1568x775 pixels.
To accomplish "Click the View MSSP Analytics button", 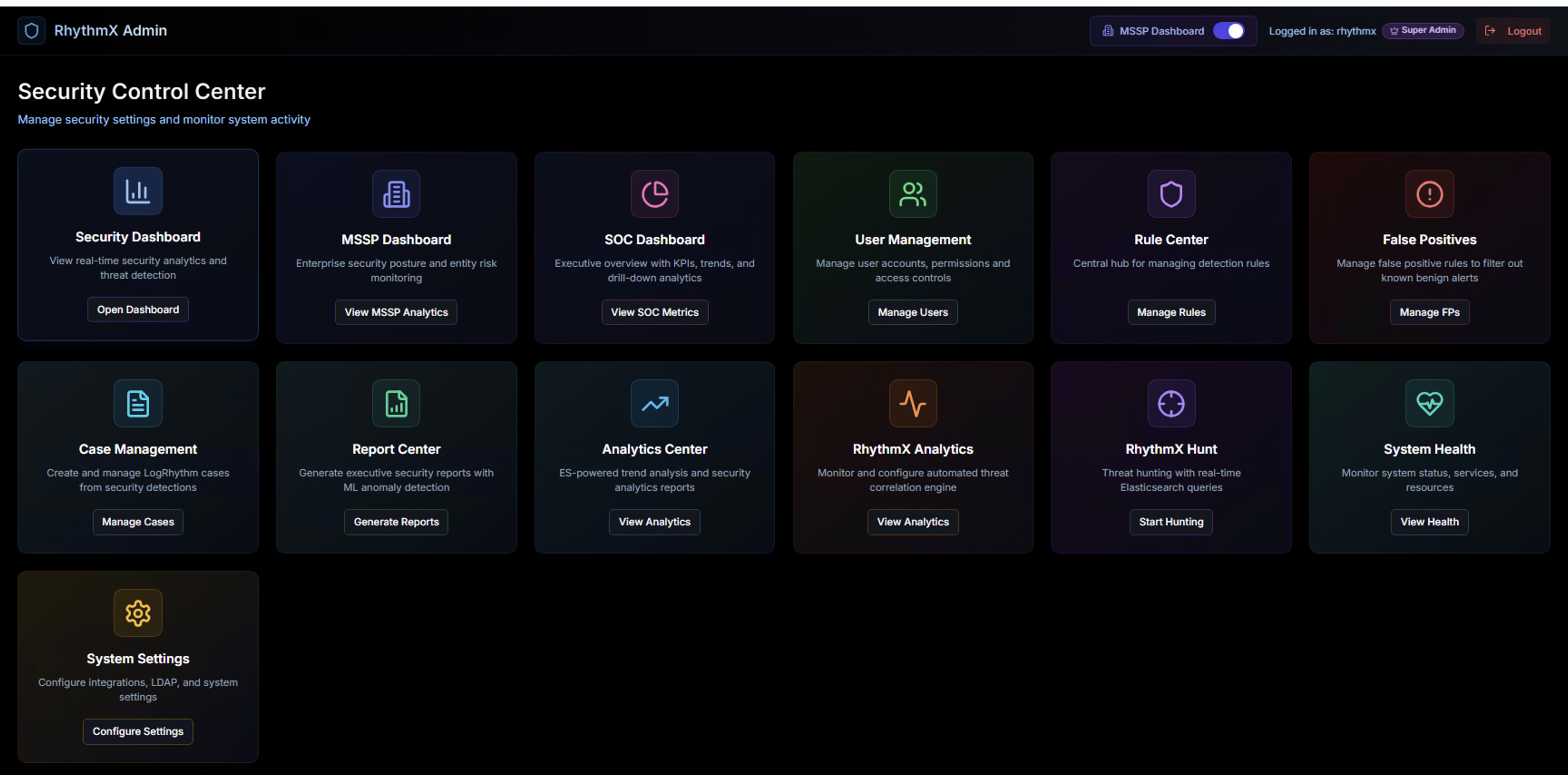I will tap(396, 312).
